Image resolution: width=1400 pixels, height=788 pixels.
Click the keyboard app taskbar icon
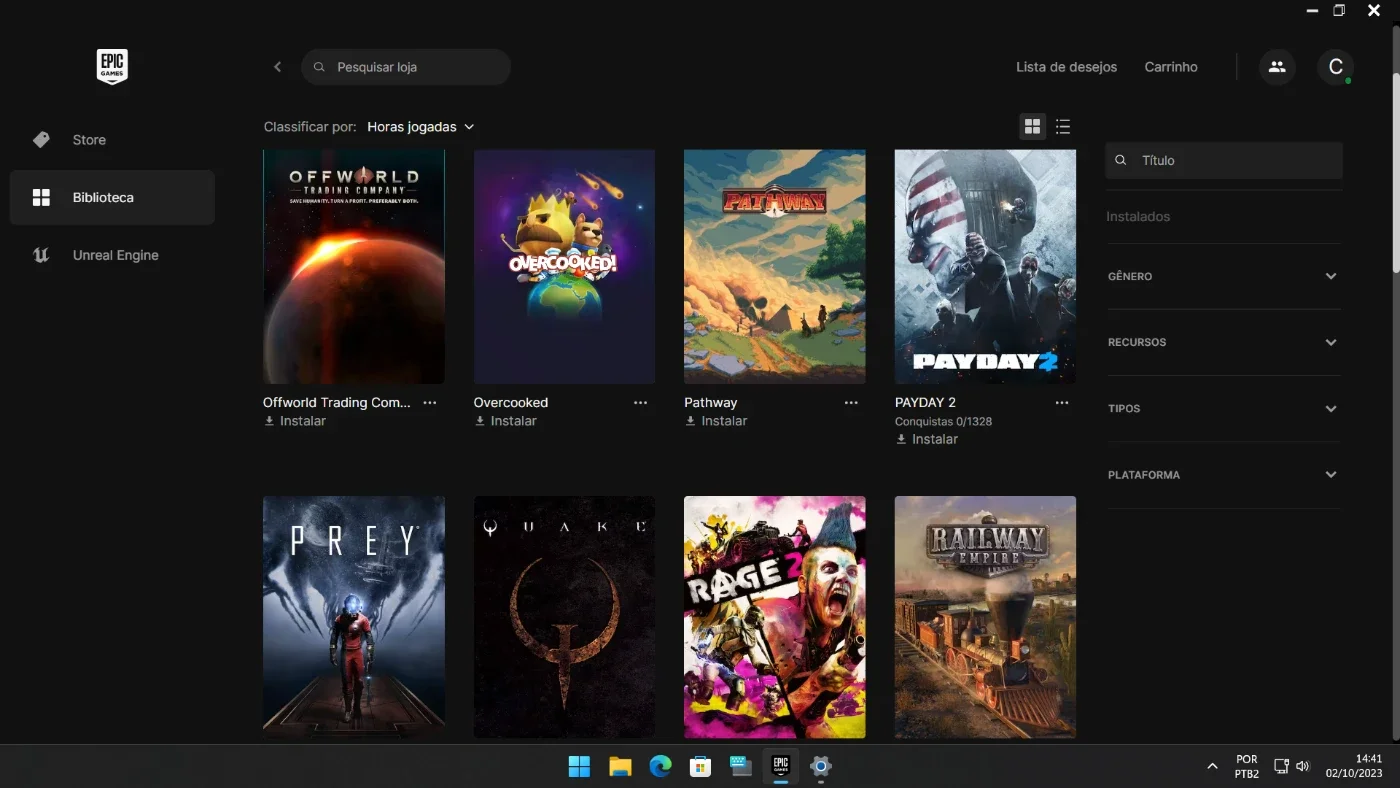coord(740,766)
